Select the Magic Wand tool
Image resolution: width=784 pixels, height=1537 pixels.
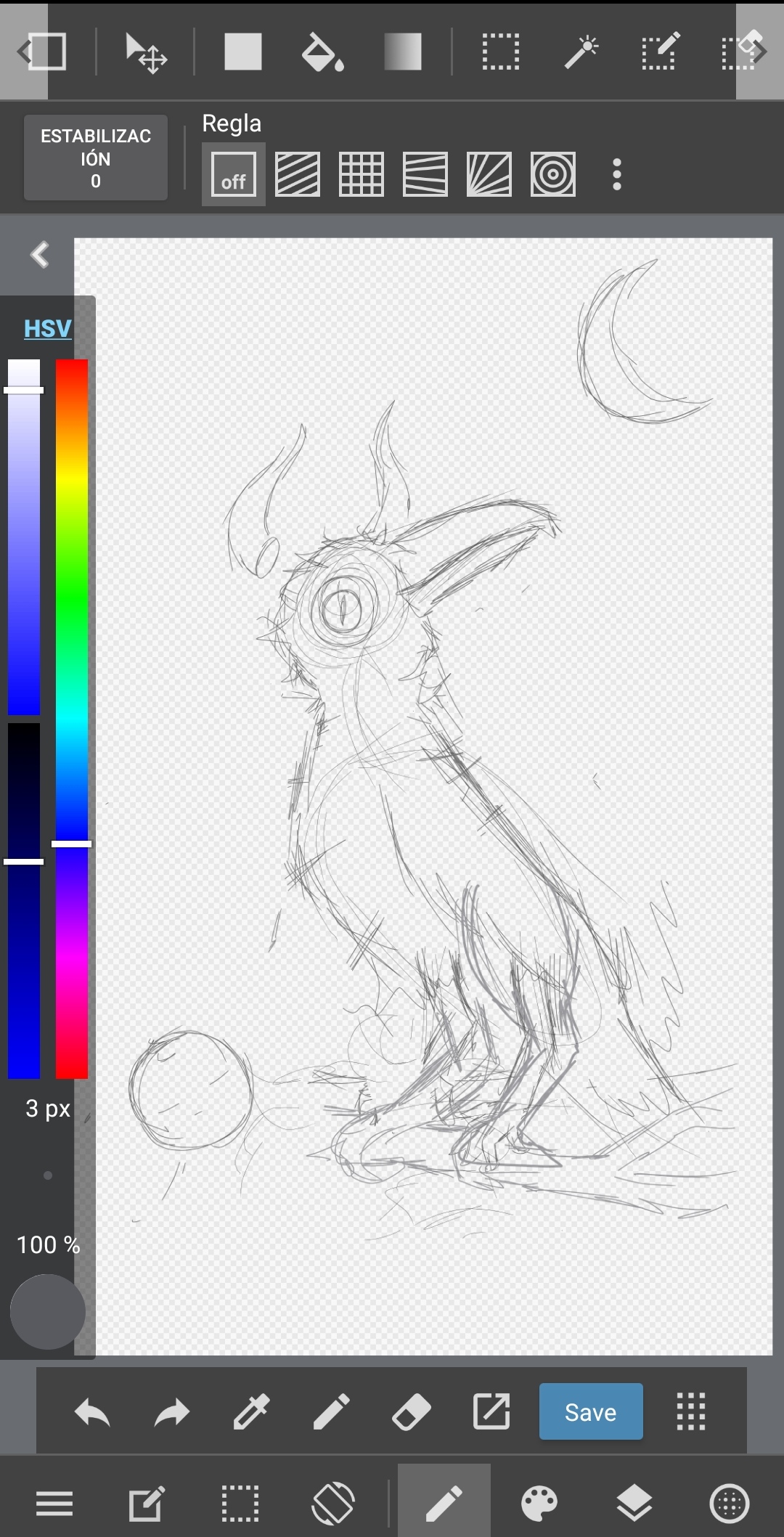tap(581, 52)
